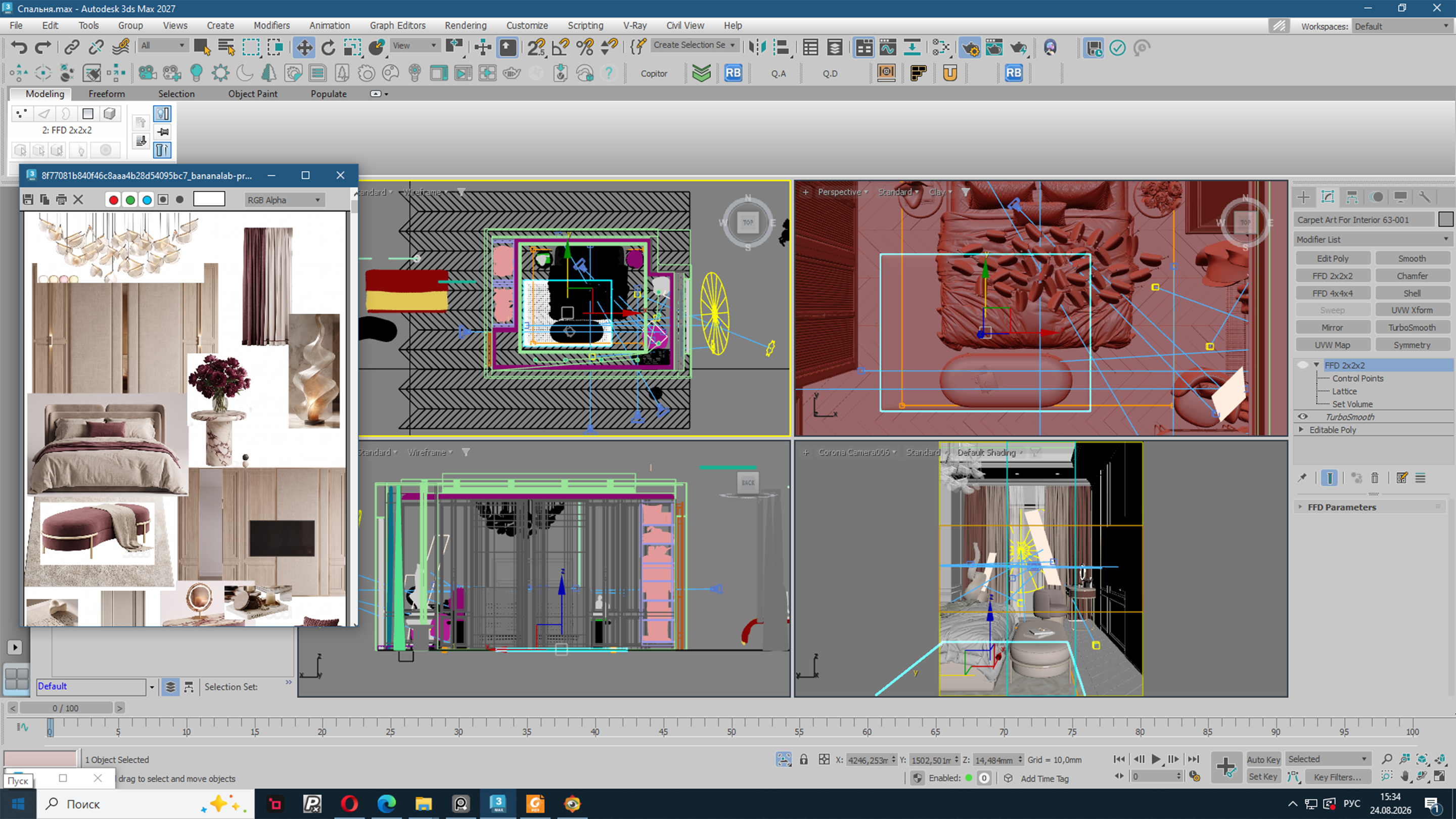
Task: Click the 0 / 100 time slider
Action: click(66, 708)
